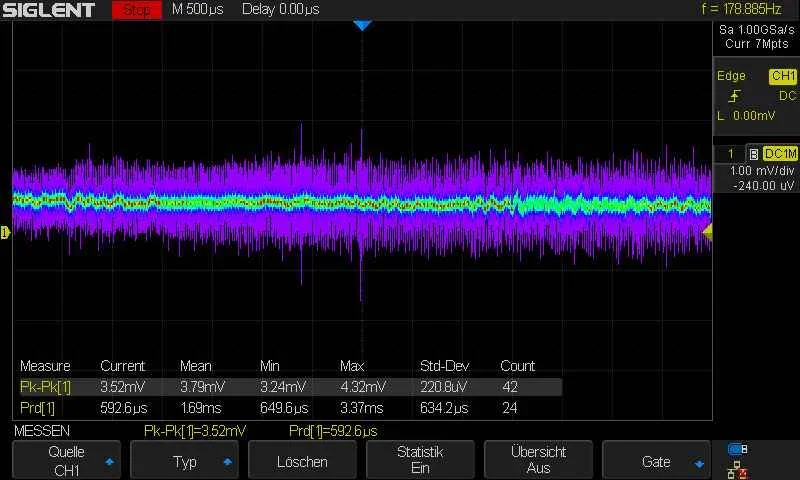800x480 pixels.
Task: Click the bandwidth limit B icon
Action: 752,154
